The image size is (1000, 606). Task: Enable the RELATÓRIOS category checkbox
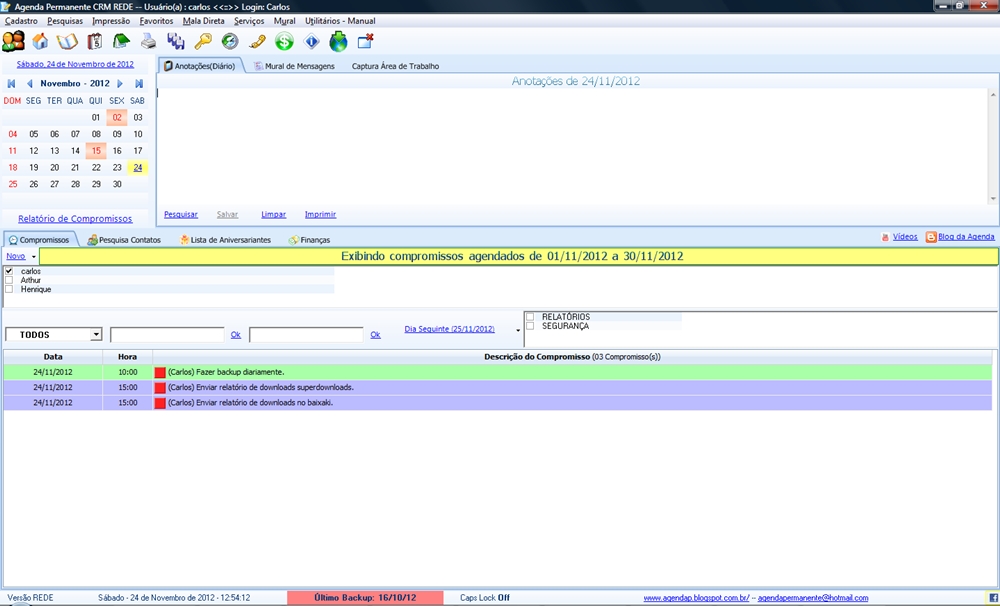click(x=530, y=317)
